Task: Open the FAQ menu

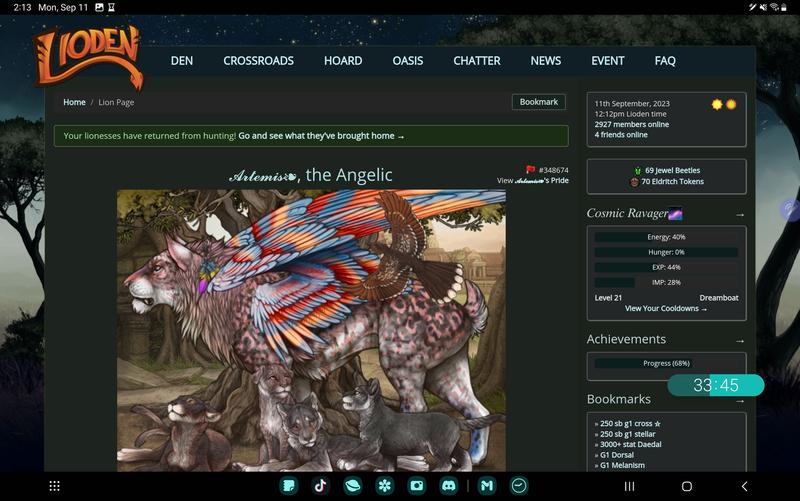Action: (x=665, y=61)
